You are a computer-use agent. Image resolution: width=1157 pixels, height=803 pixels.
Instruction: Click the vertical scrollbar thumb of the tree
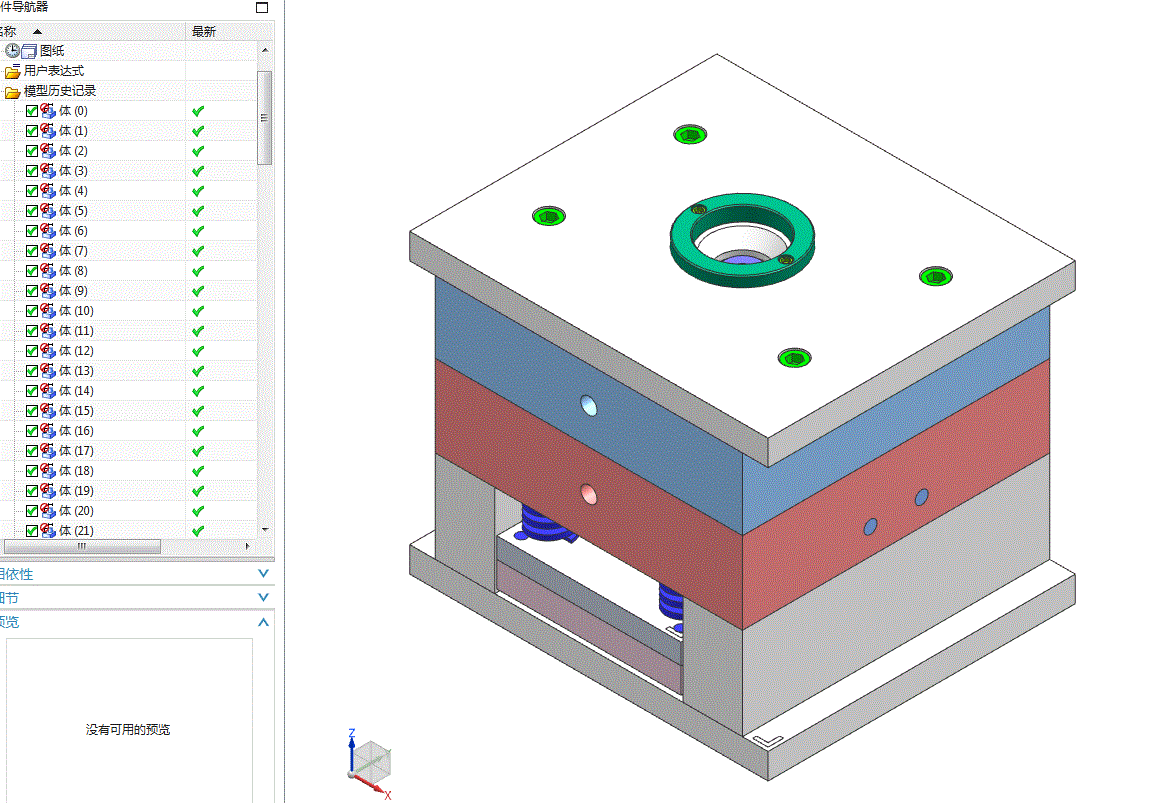(x=265, y=117)
